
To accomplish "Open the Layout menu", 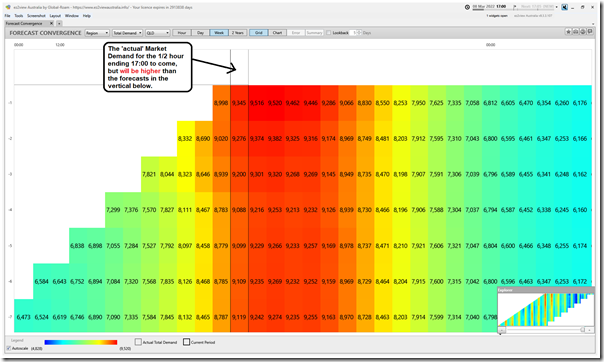I will click(55, 16).
